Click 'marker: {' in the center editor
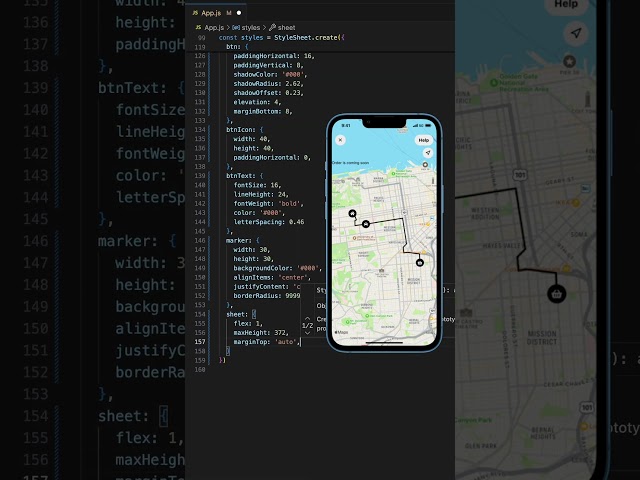This screenshot has height=480, width=640. 242,240
